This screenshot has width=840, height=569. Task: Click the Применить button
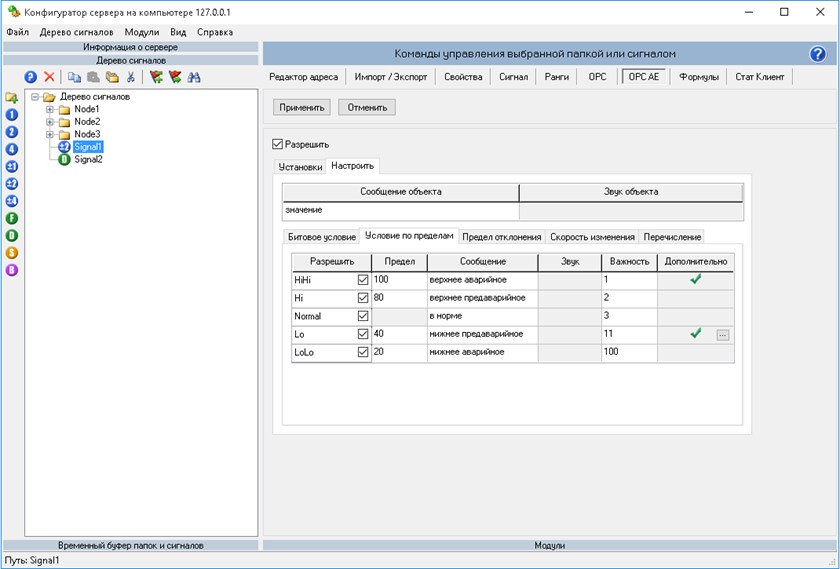301,107
